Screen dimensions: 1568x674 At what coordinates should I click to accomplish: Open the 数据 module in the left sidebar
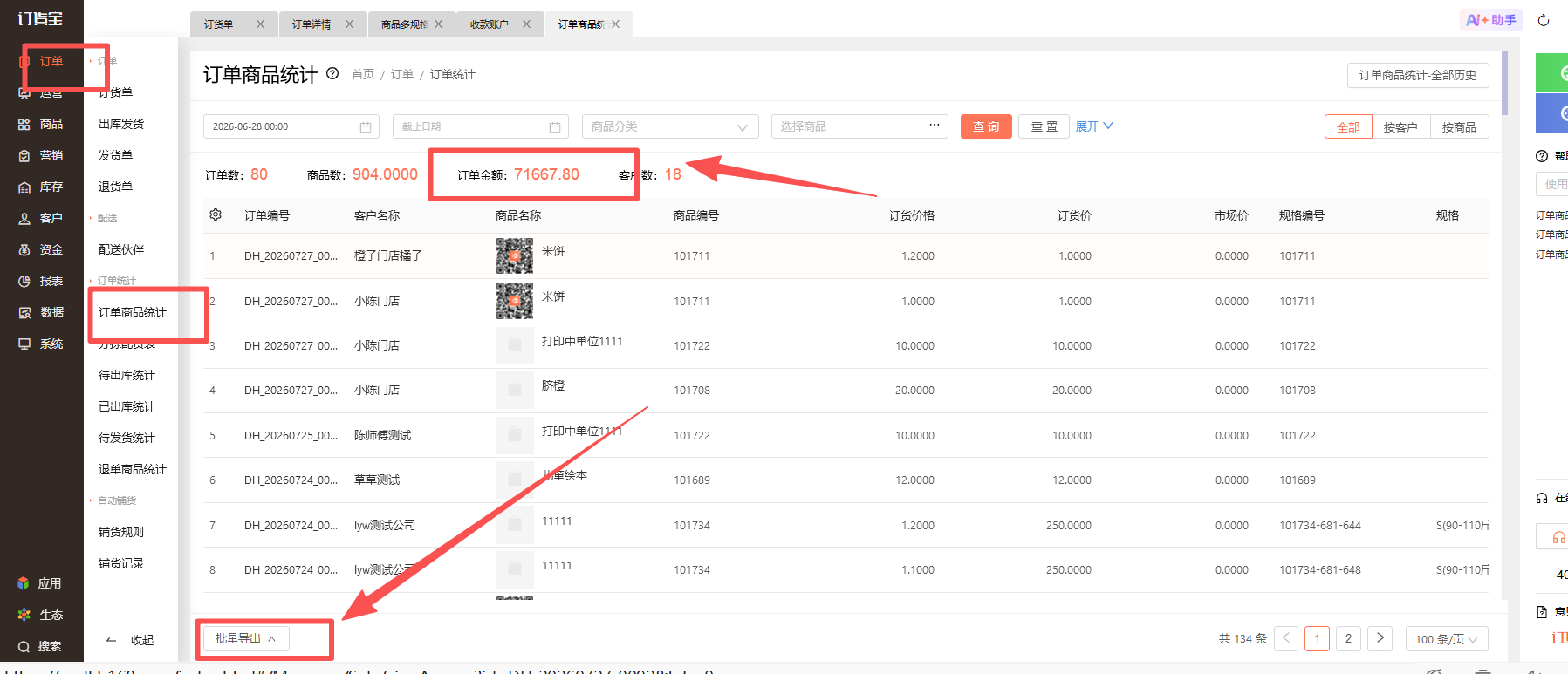[x=41, y=312]
